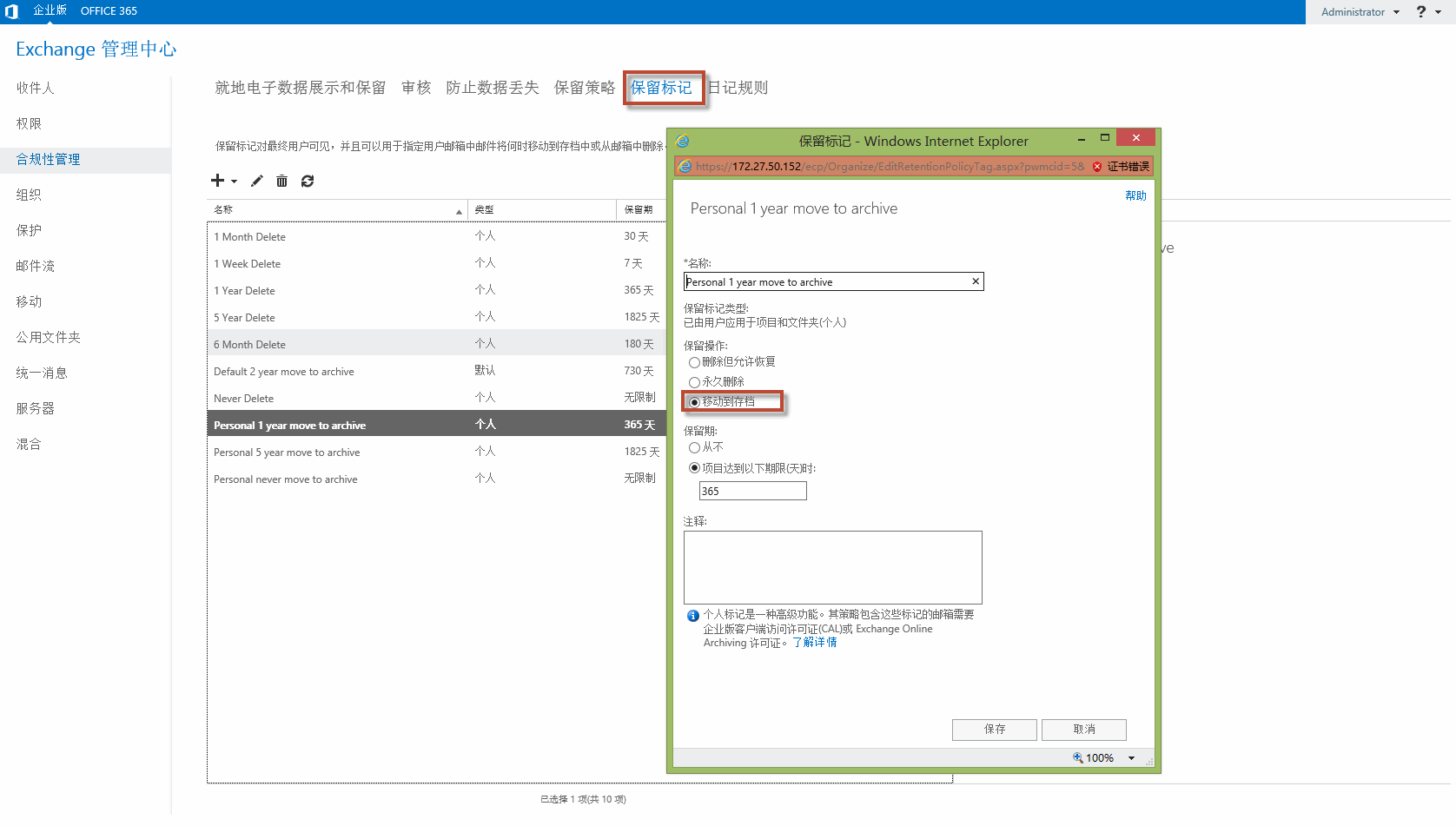This screenshot has height=826, width=1456.
Task: Click the Internet Explorer icon in the popup title bar
Action: 683,141
